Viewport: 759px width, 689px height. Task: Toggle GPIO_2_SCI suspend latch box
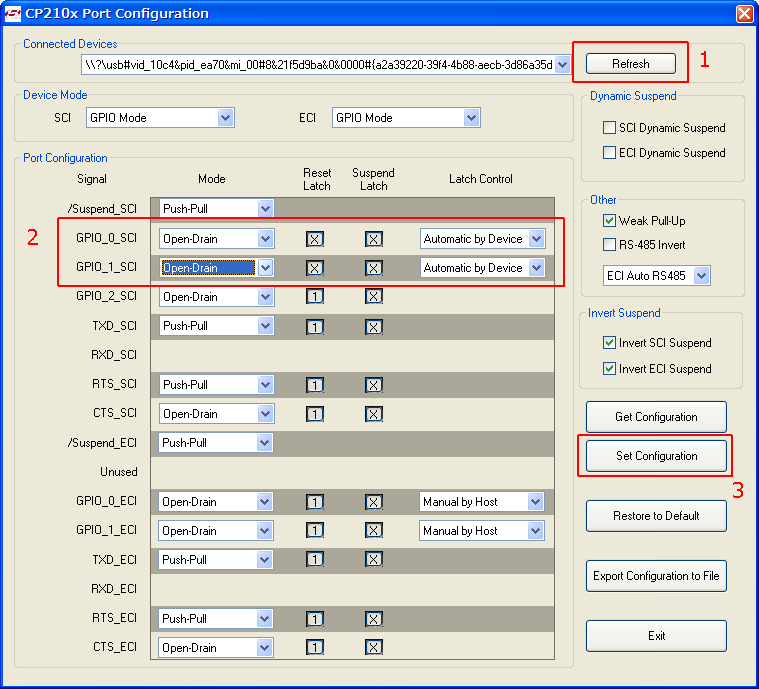(x=374, y=296)
